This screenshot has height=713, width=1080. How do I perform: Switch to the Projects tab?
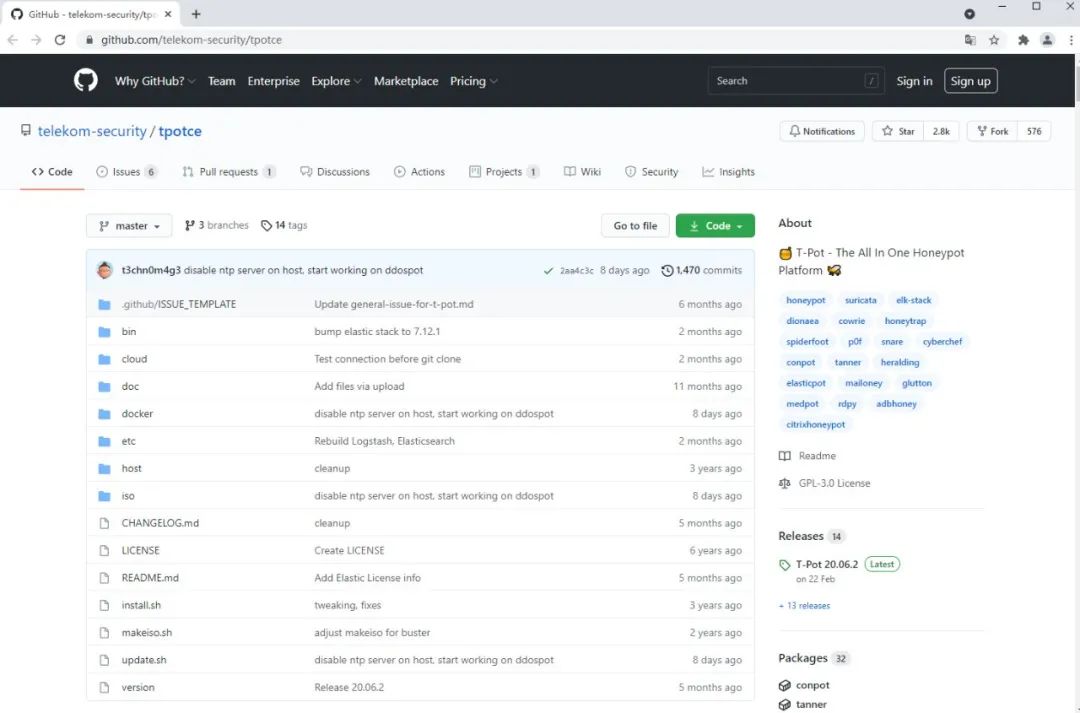click(503, 172)
